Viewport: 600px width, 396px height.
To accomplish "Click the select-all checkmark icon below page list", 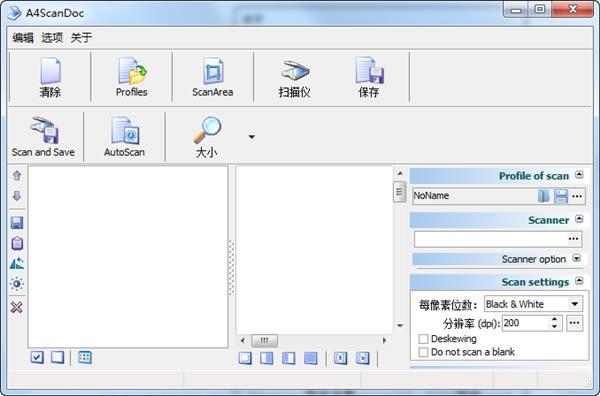I will tap(37, 357).
